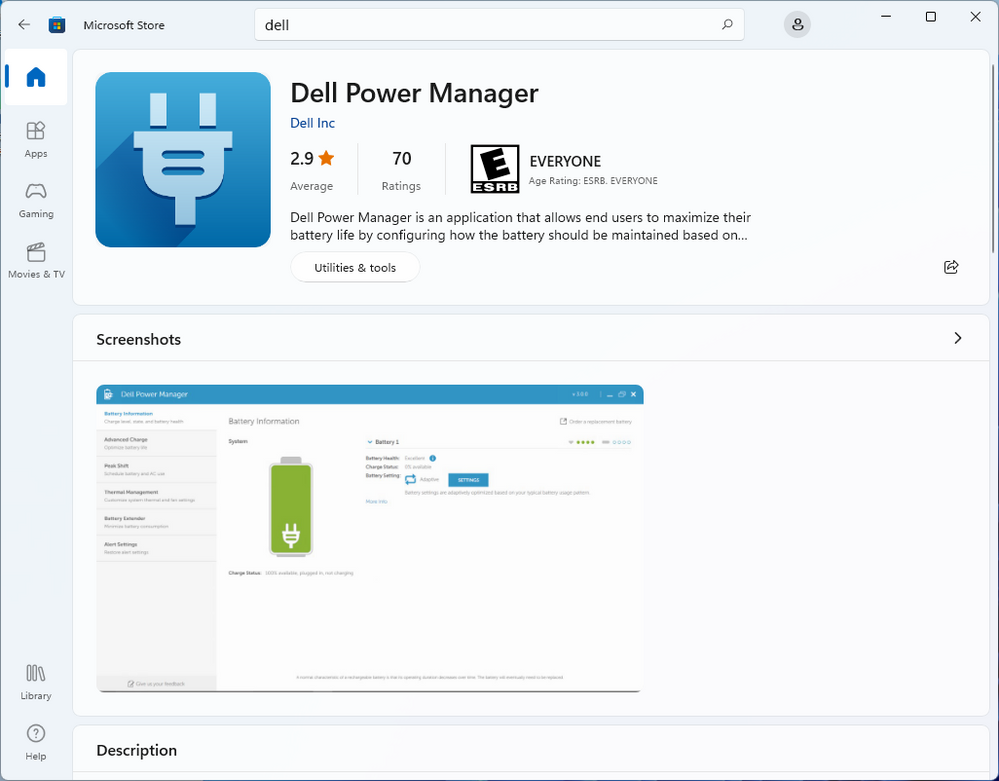The width and height of the screenshot is (999, 781).
Task: Click the 'Age Rating: ESRB. EVERYONE' text
Action: (x=593, y=181)
